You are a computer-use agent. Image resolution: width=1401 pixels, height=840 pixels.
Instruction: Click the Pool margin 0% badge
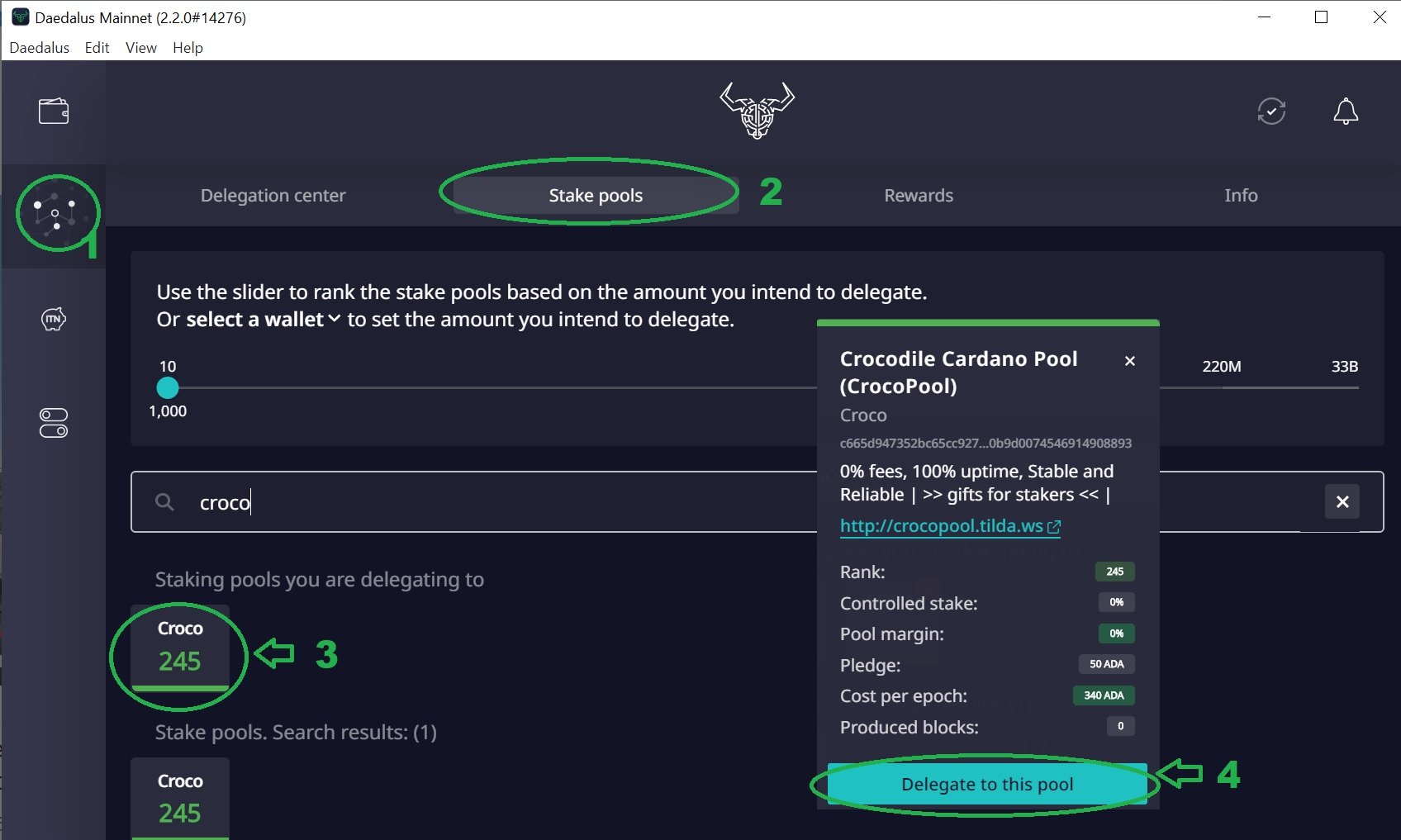(1116, 634)
